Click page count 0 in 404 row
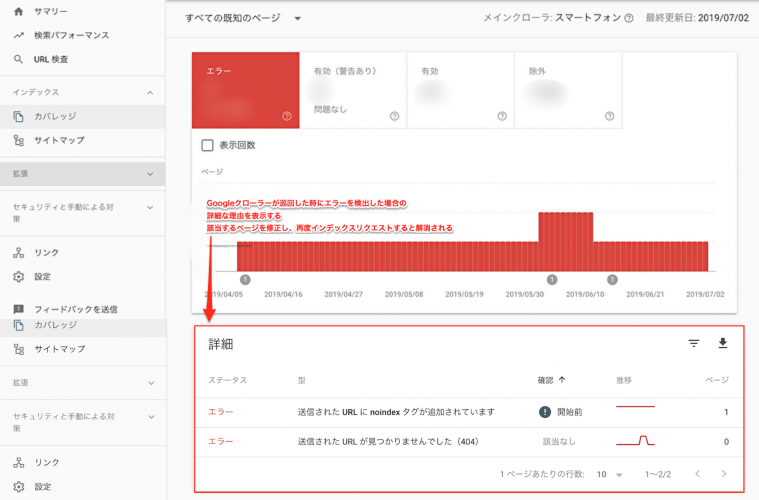Viewport: 759px width, 500px height. [x=726, y=441]
